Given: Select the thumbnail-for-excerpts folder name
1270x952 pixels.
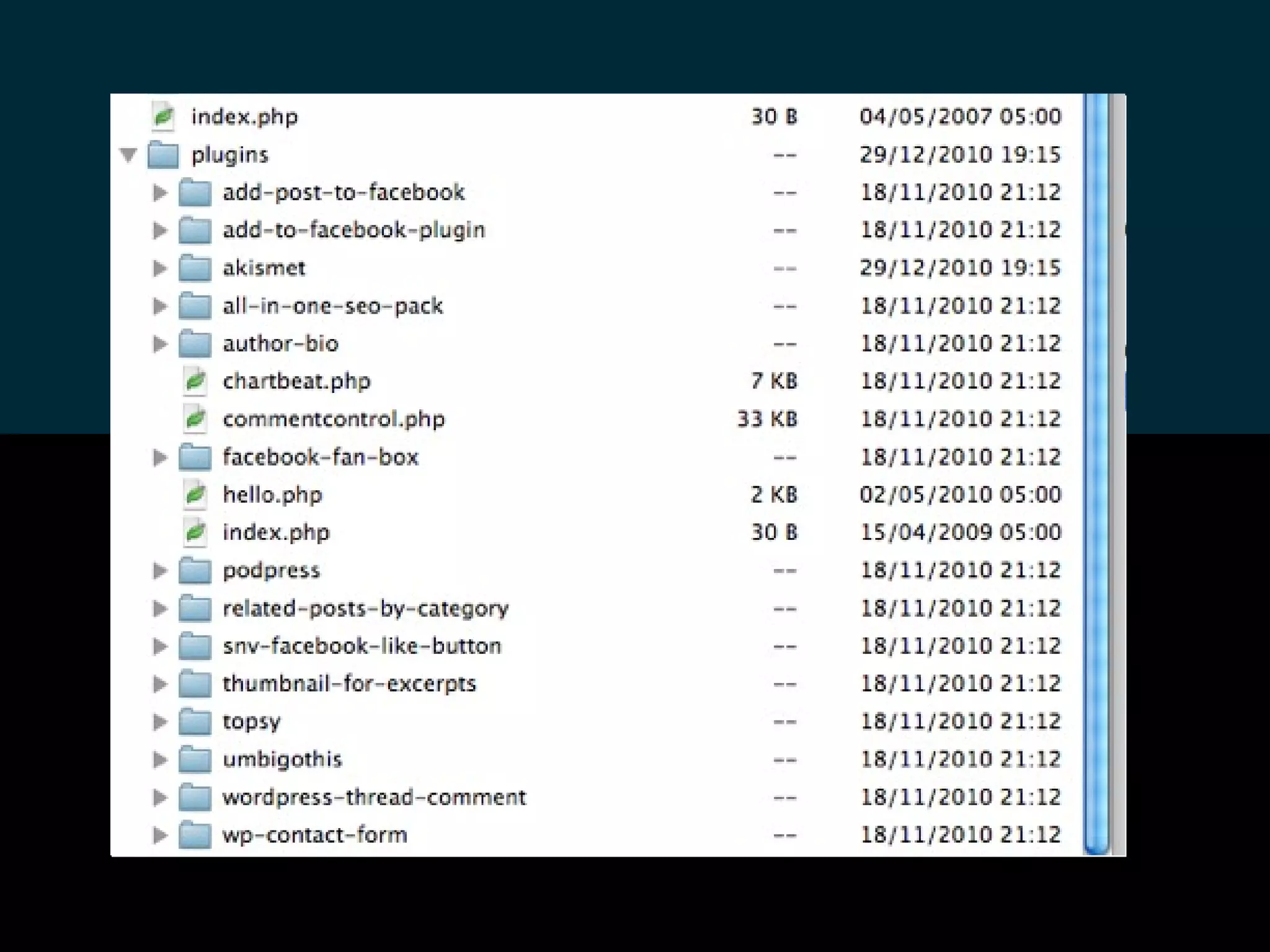Looking at the screenshot, I should [349, 684].
